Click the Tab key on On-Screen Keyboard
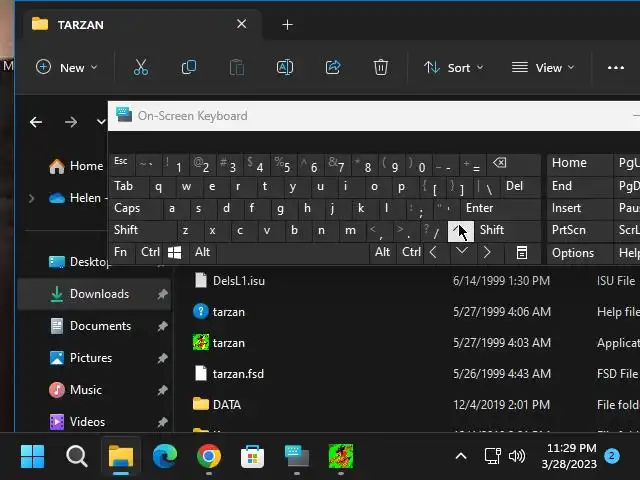Viewport: 640px width, 480px height. pos(129,187)
